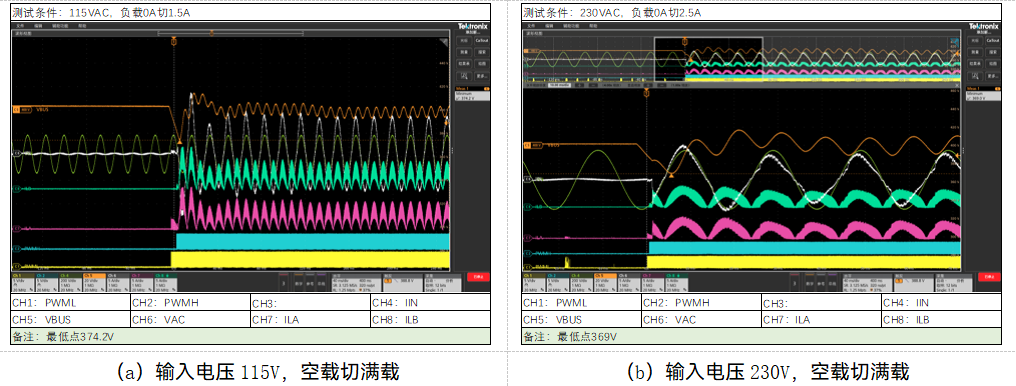Click red stop button in right 230VAC scope
This screenshot has width=1016, height=386.
pos(989,277)
